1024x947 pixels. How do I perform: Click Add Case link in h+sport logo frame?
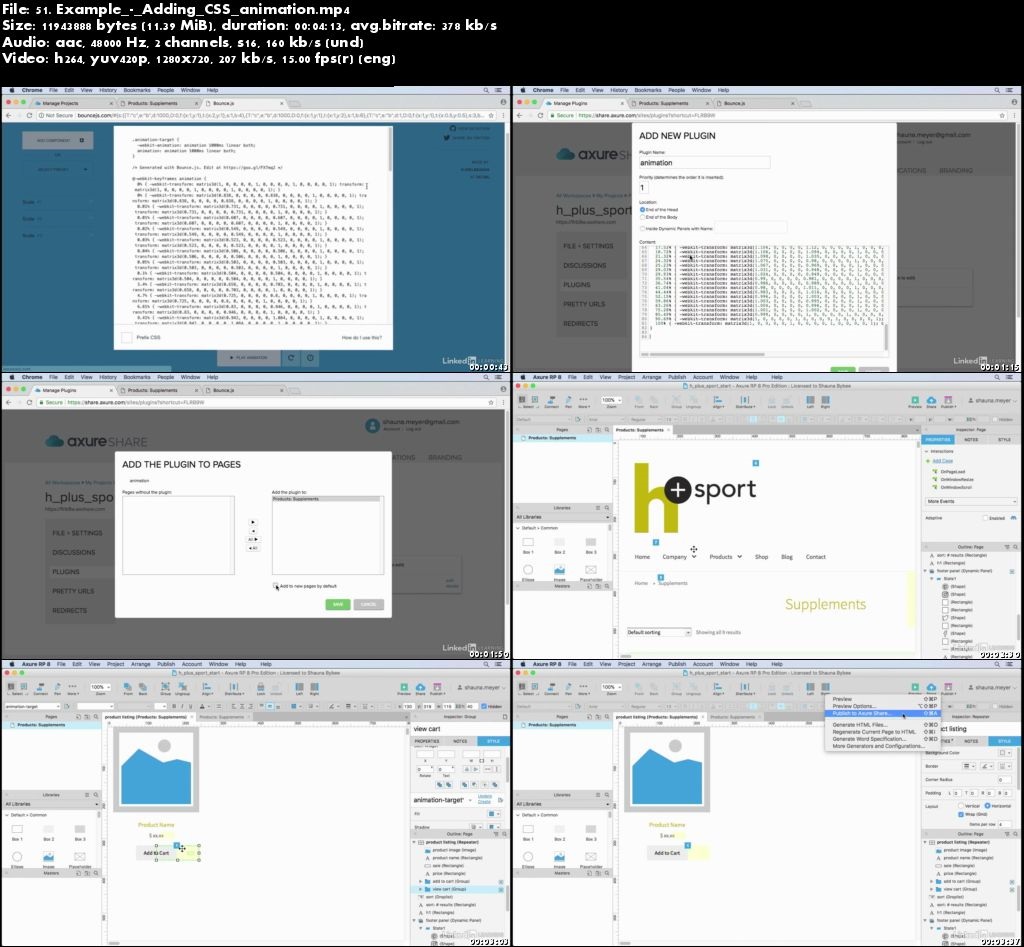point(942,461)
